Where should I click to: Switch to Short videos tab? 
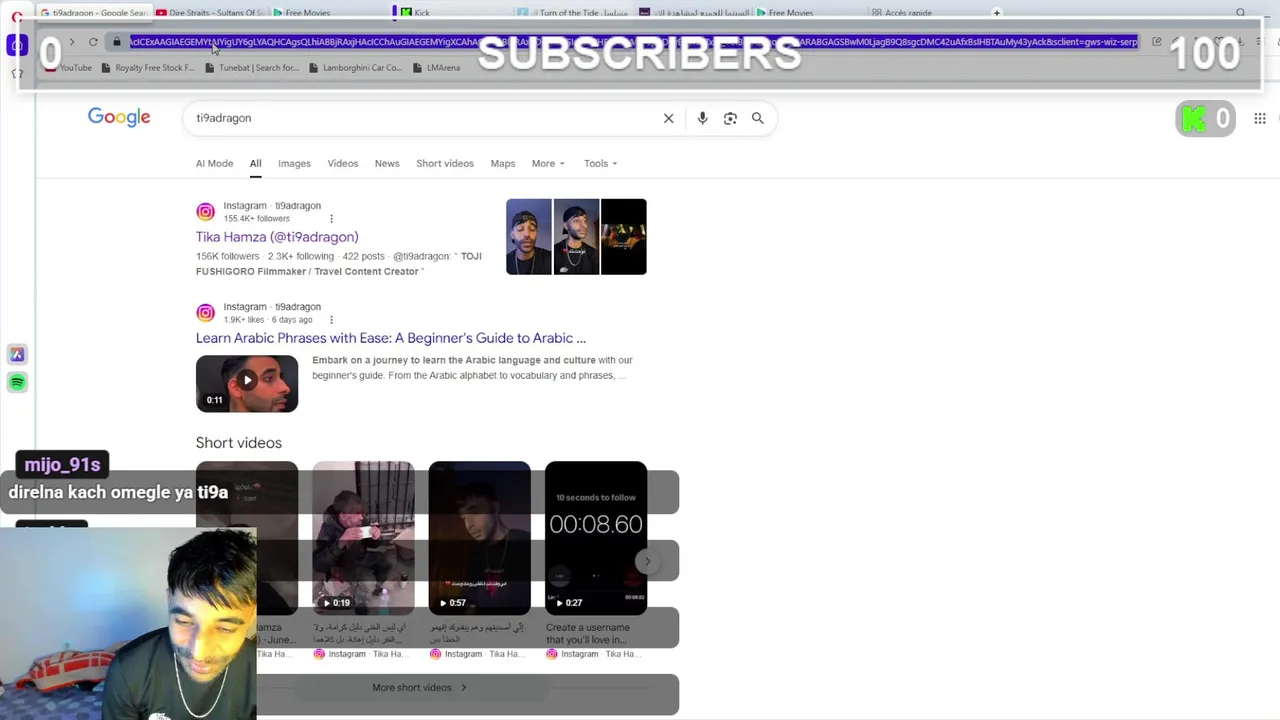click(x=445, y=163)
